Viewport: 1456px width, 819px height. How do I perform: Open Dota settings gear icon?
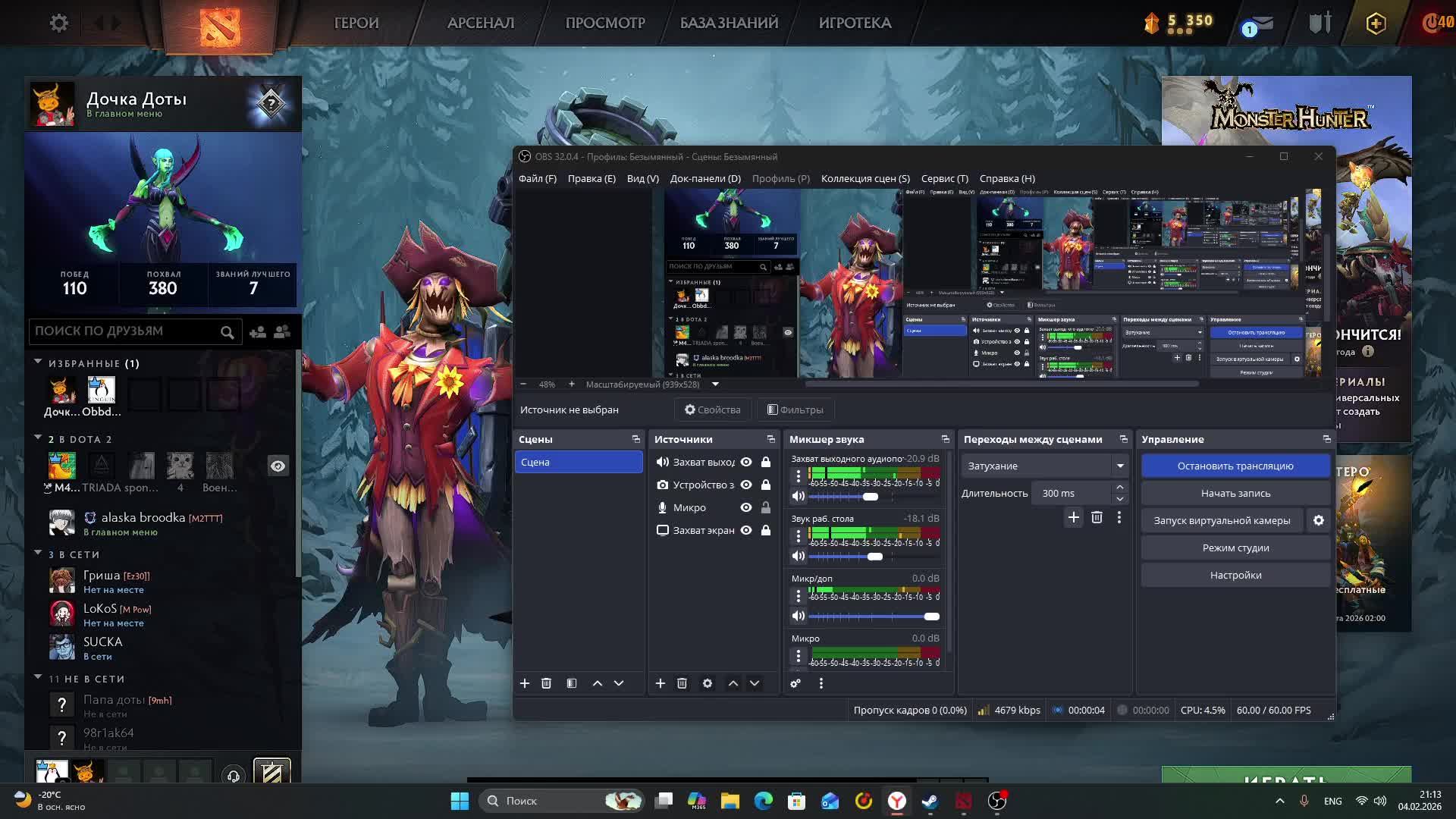pos(59,23)
